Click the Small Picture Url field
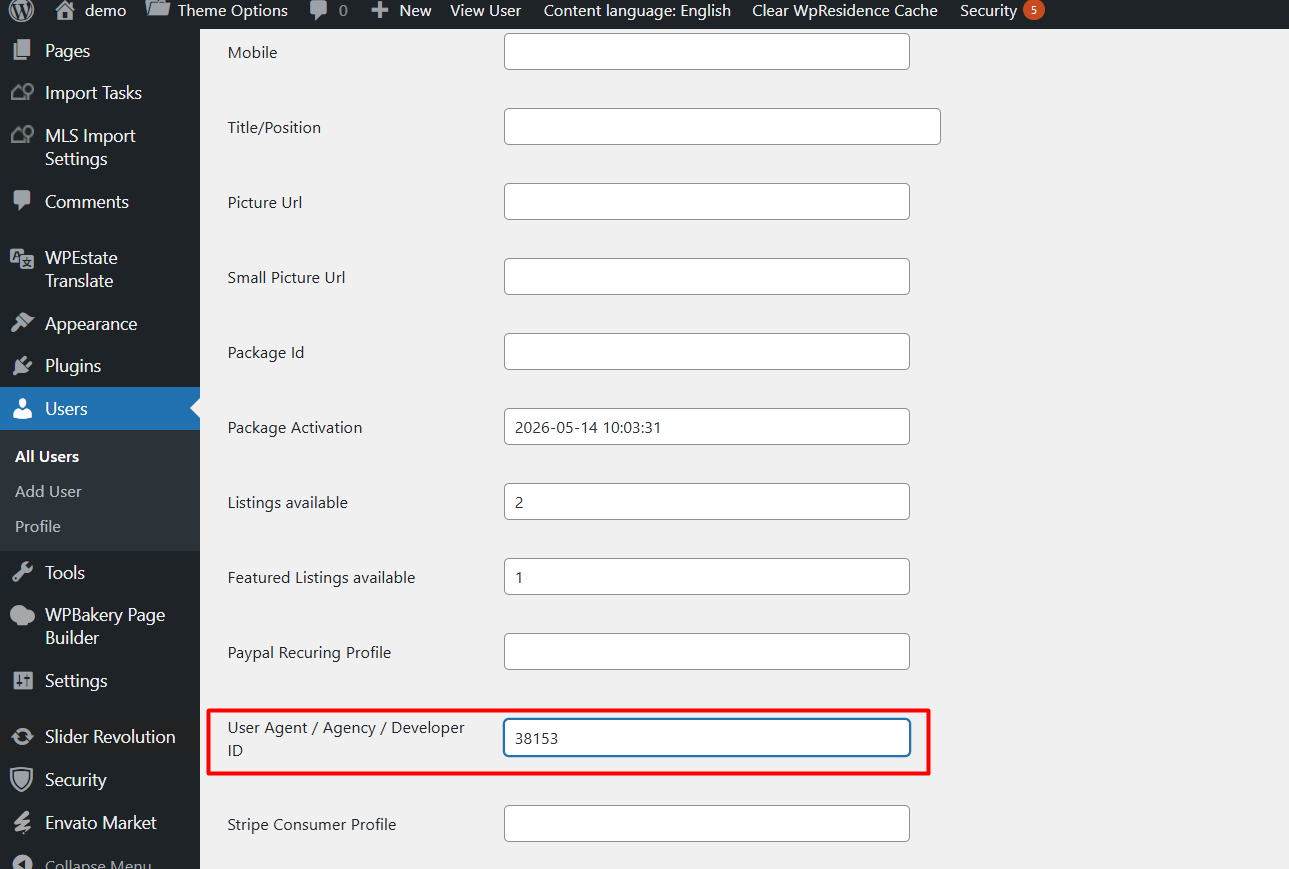The width and height of the screenshot is (1289, 869). 707,276
